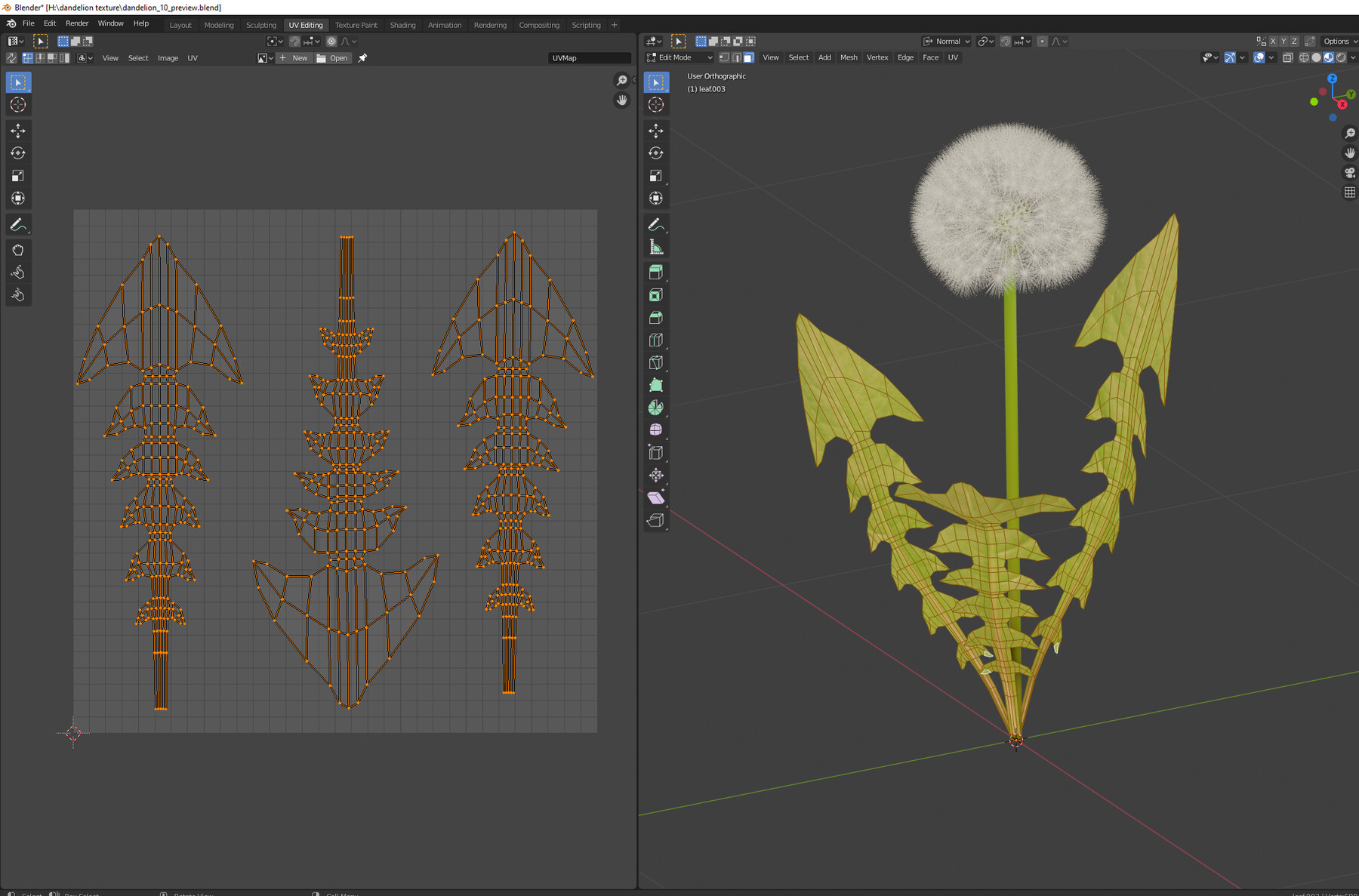Screen dimensions: 1359x896
Task: Switch to Face select mode
Action: [x=748, y=57]
